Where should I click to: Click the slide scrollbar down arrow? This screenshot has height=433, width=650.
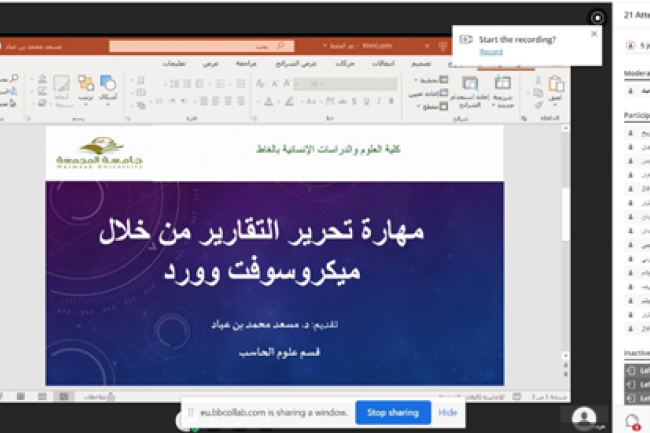(x=565, y=356)
